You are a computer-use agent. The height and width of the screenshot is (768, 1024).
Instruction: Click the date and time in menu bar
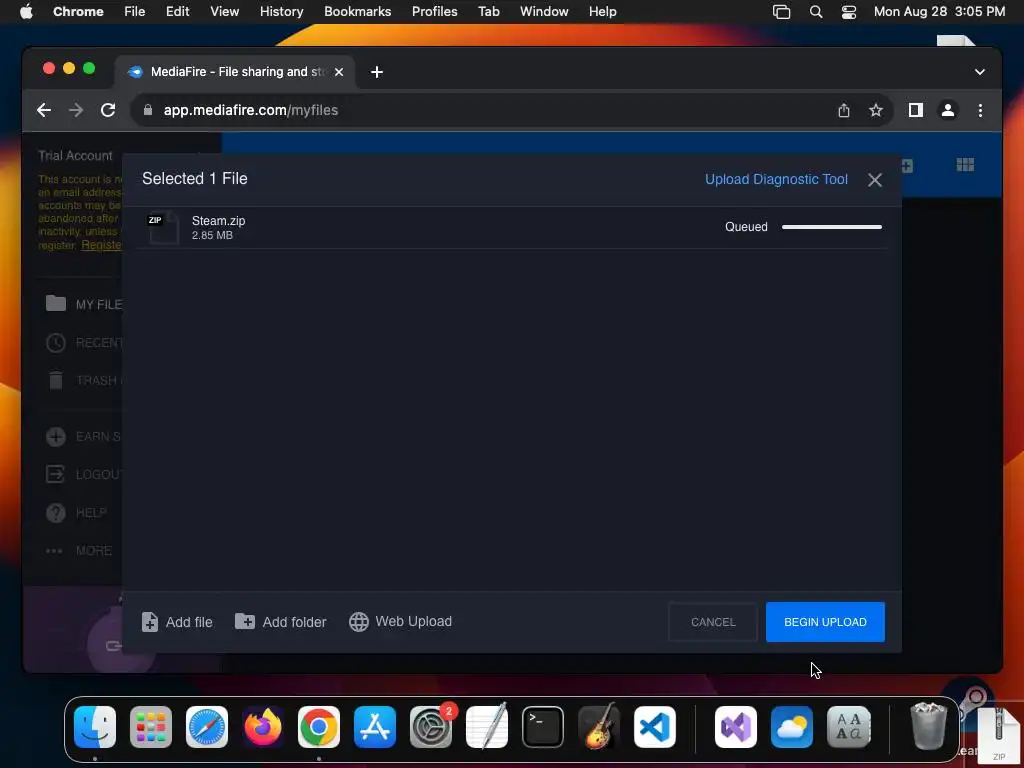click(x=939, y=11)
